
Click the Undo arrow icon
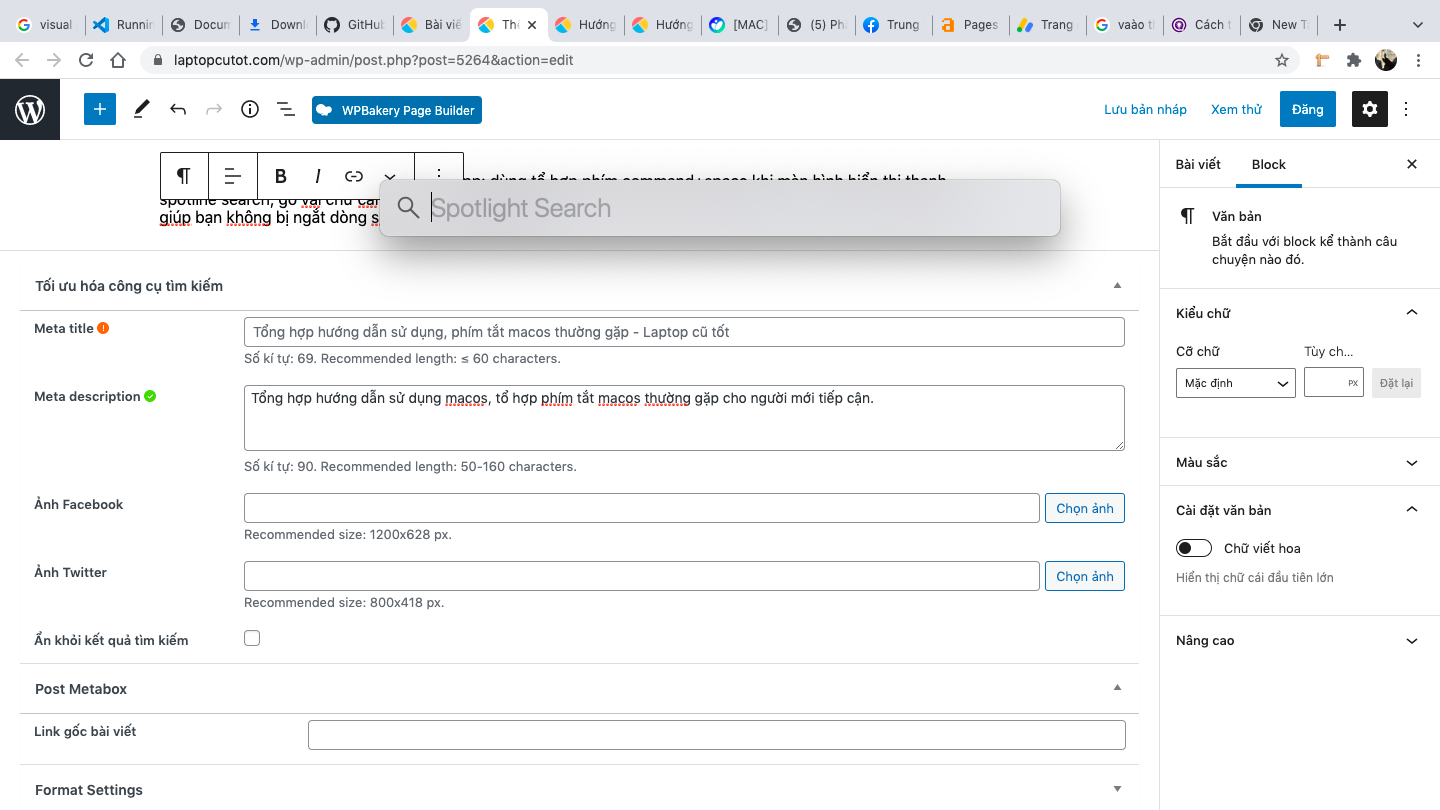[178, 109]
